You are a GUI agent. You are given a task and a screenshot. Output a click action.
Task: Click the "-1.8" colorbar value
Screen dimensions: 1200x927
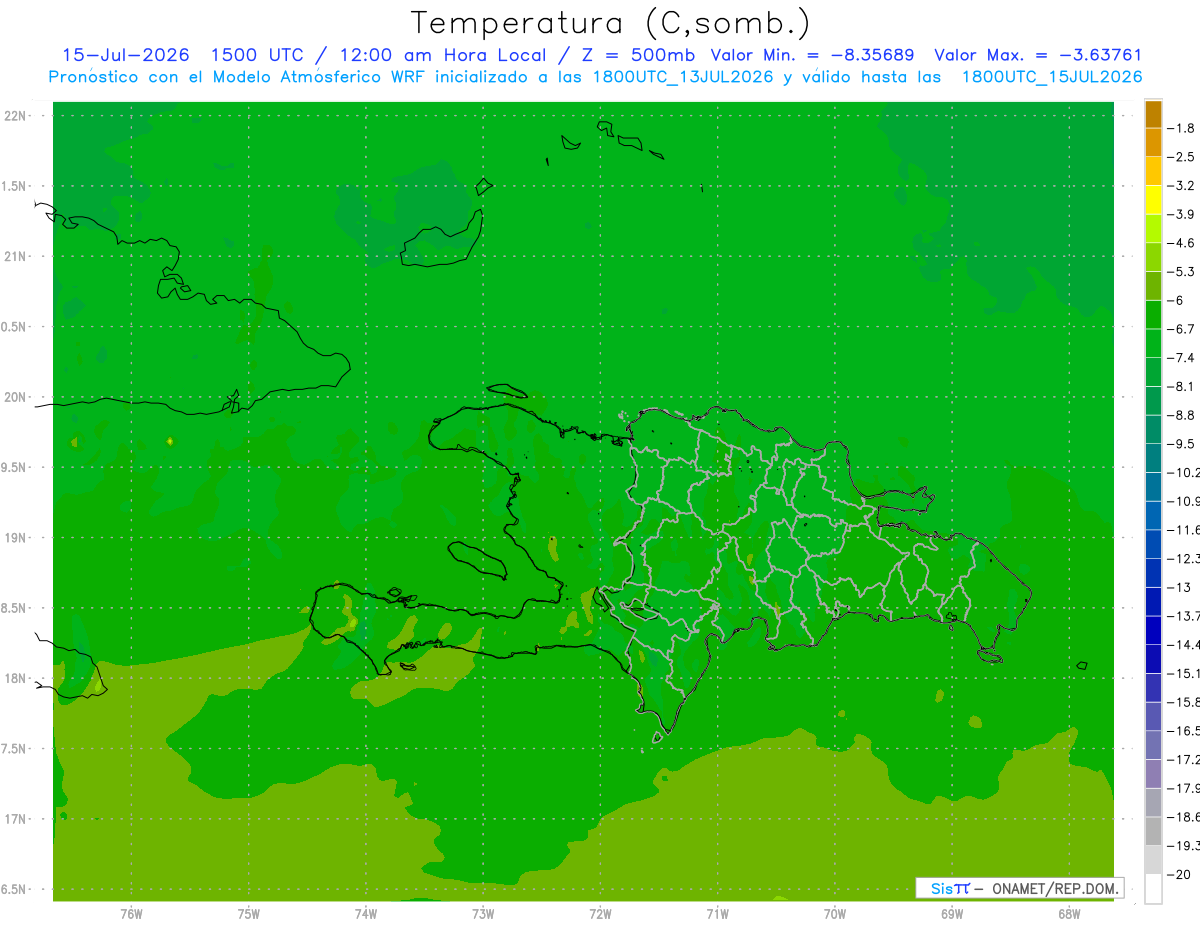click(x=1181, y=128)
